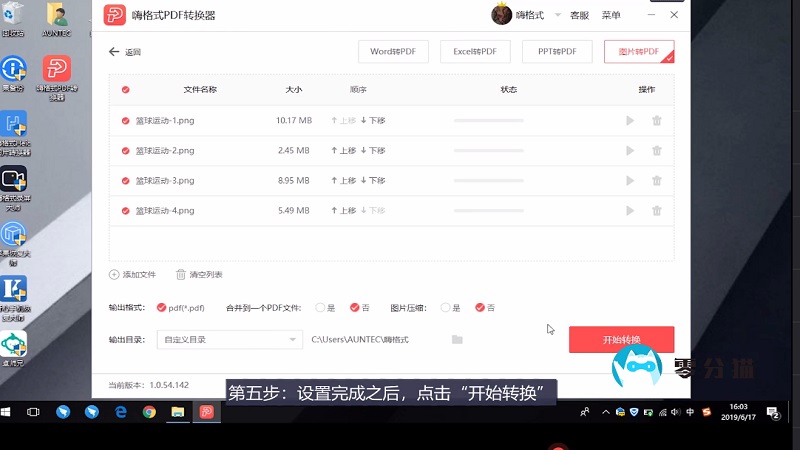The height and width of the screenshot is (450, 800).
Task: Open Chrome from the Windows taskbar
Action: (x=149, y=411)
